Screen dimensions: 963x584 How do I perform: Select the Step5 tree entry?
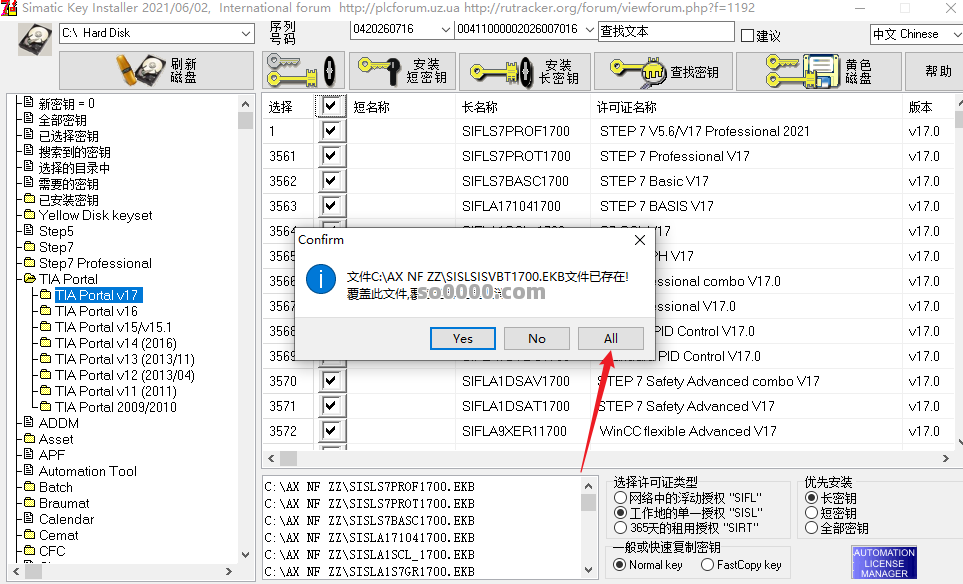(x=56, y=232)
